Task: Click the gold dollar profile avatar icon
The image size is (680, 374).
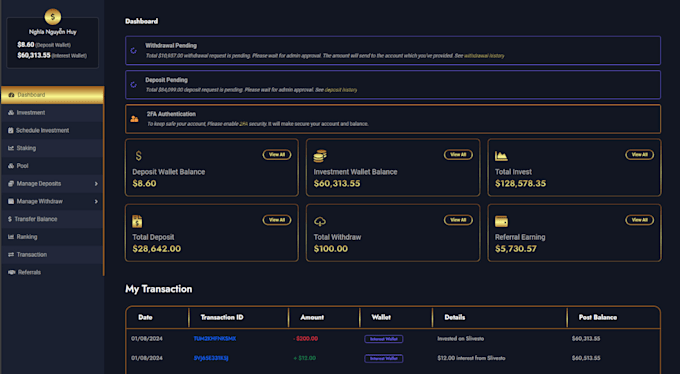Action: pyautogui.click(x=52, y=17)
